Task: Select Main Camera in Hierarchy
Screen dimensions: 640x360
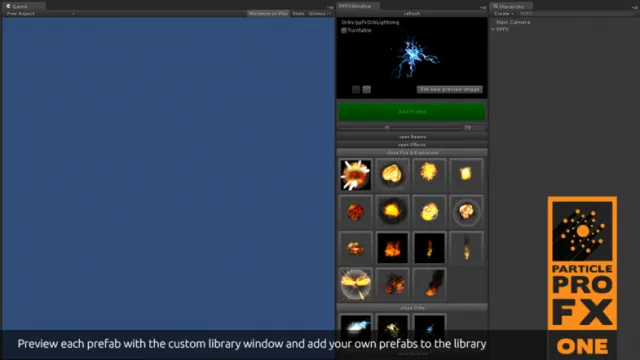Action: (x=513, y=22)
